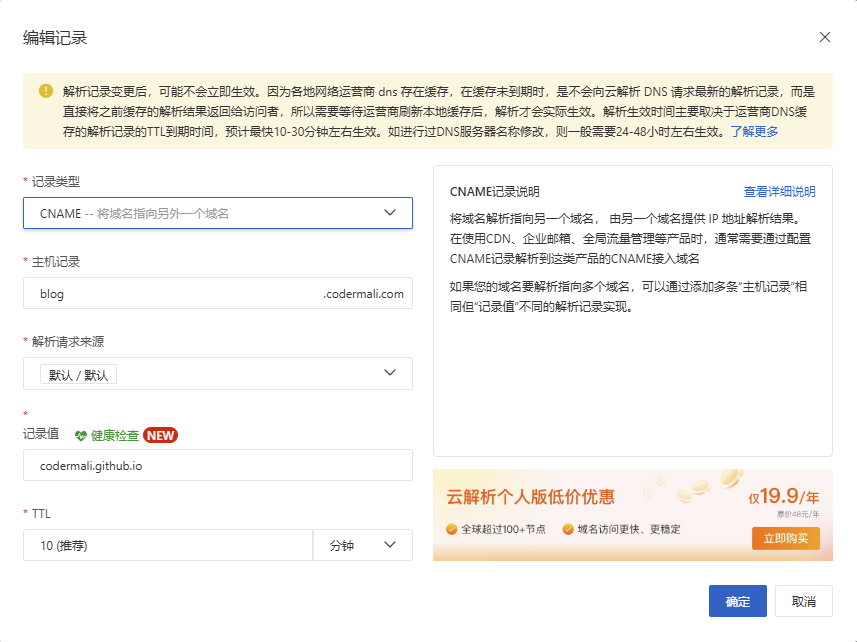Click the yellow warning exclamation icon
Image resolution: width=857 pixels, height=642 pixels.
(46, 91)
